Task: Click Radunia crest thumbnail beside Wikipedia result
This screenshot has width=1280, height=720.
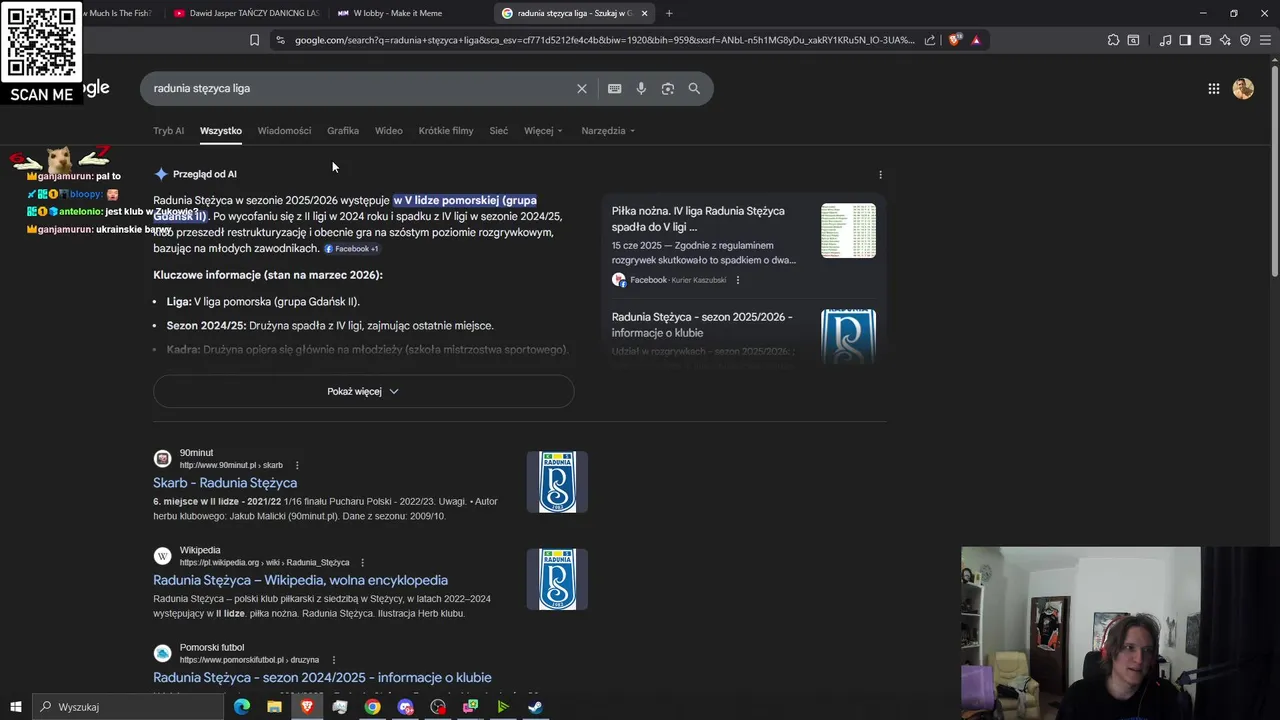Action: coord(557,579)
